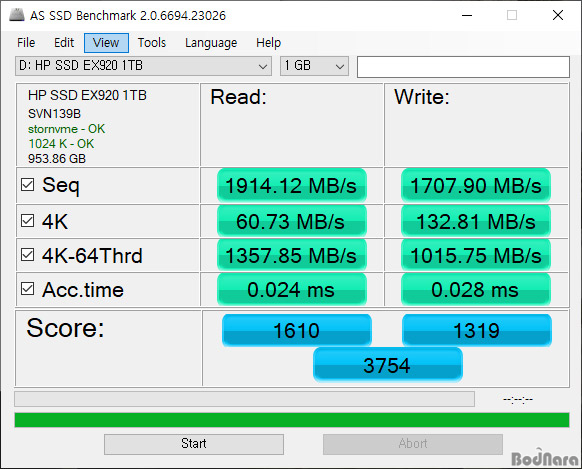Click the Seq read result 1914.12 MB/s

click(x=292, y=185)
